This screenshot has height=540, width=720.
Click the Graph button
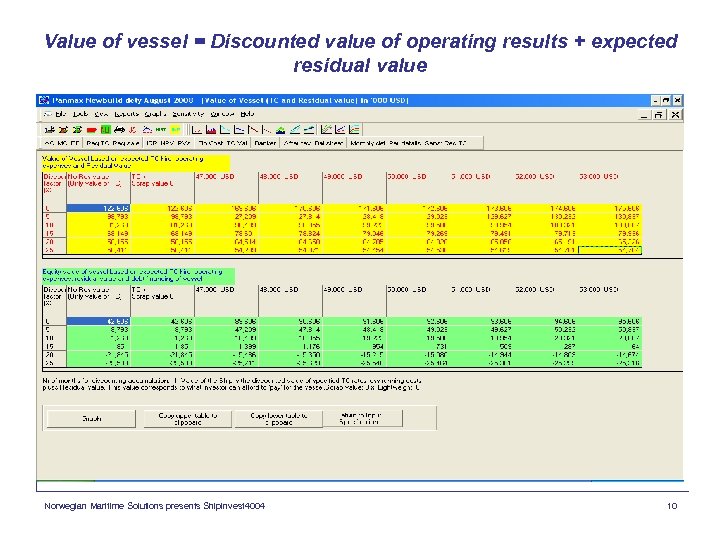91,418
